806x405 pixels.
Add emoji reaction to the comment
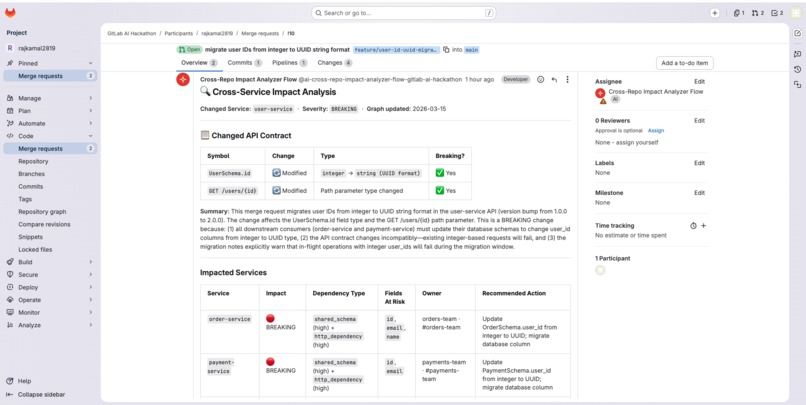[540, 80]
